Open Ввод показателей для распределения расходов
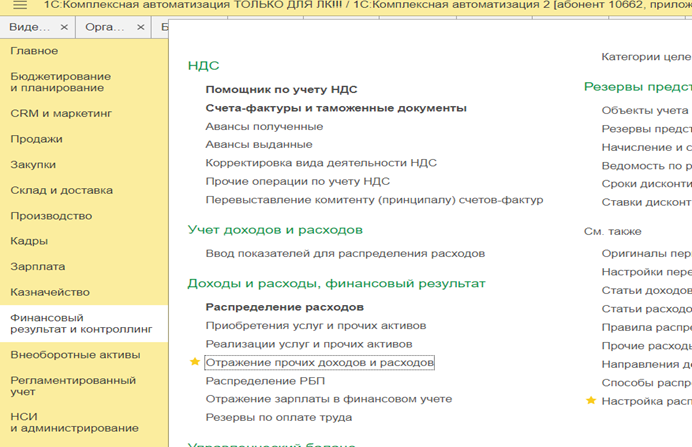 pos(346,253)
